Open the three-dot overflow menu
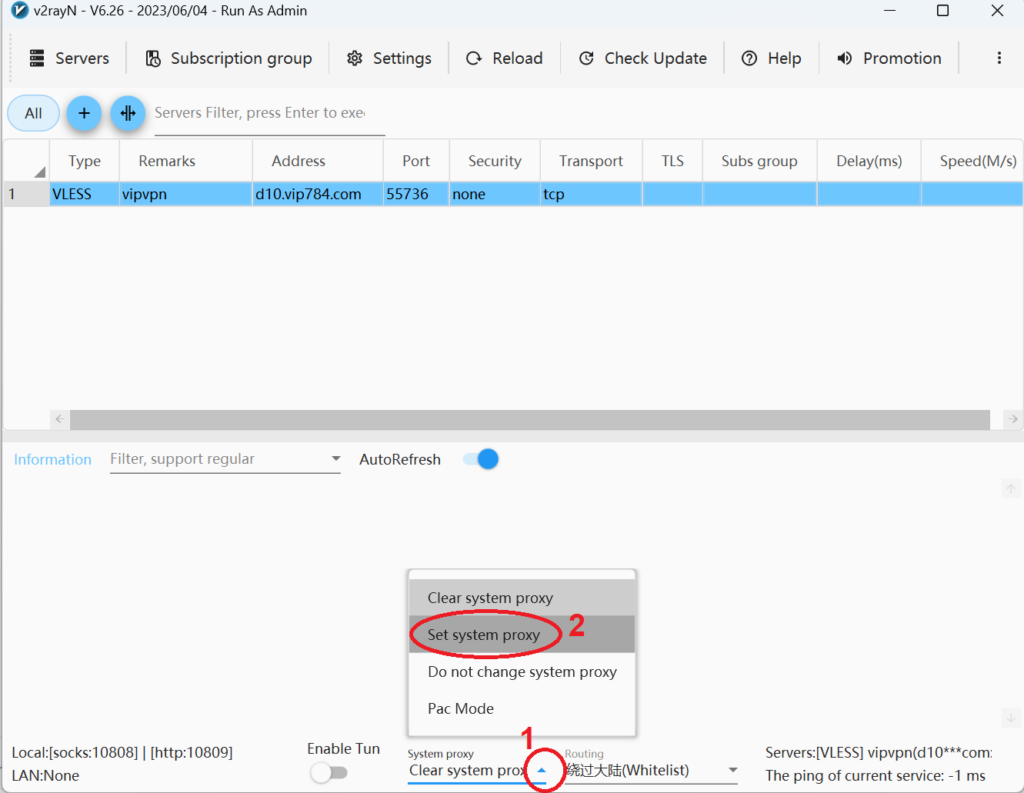The height and width of the screenshot is (793, 1024). pyautogui.click(x=998, y=58)
